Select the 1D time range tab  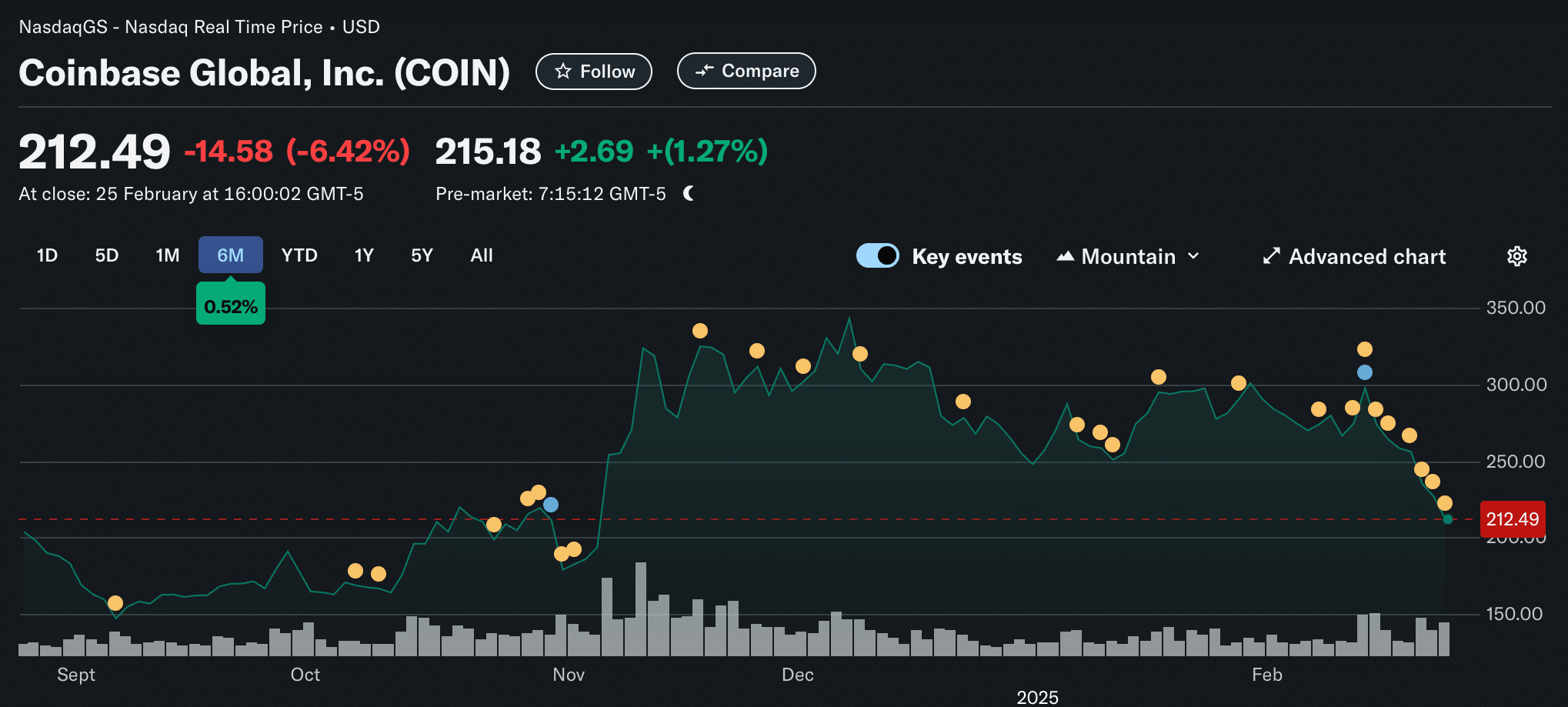pos(47,255)
